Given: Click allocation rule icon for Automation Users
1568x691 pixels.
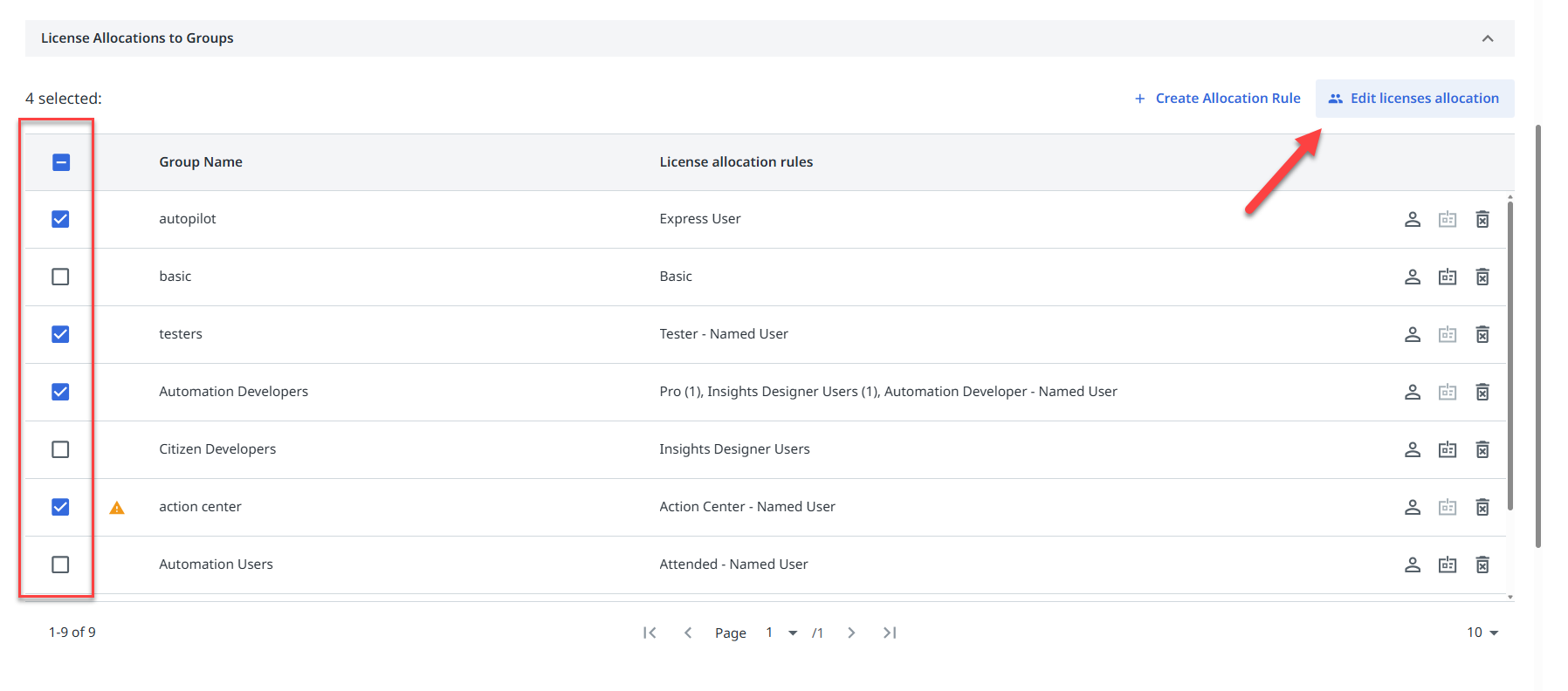Looking at the screenshot, I should pyautogui.click(x=1447, y=564).
